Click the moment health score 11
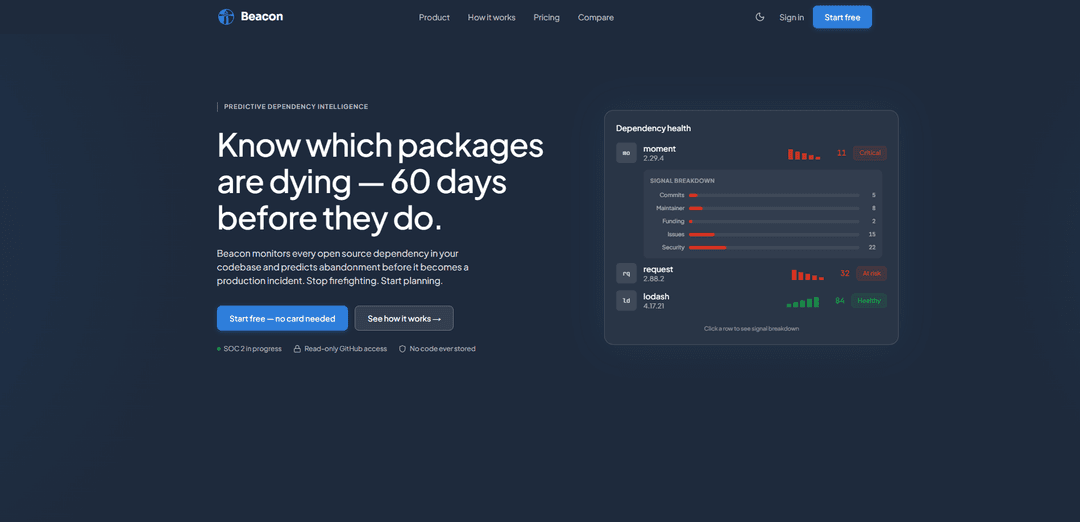Viewport: 1080px width, 522px height. tap(841, 153)
